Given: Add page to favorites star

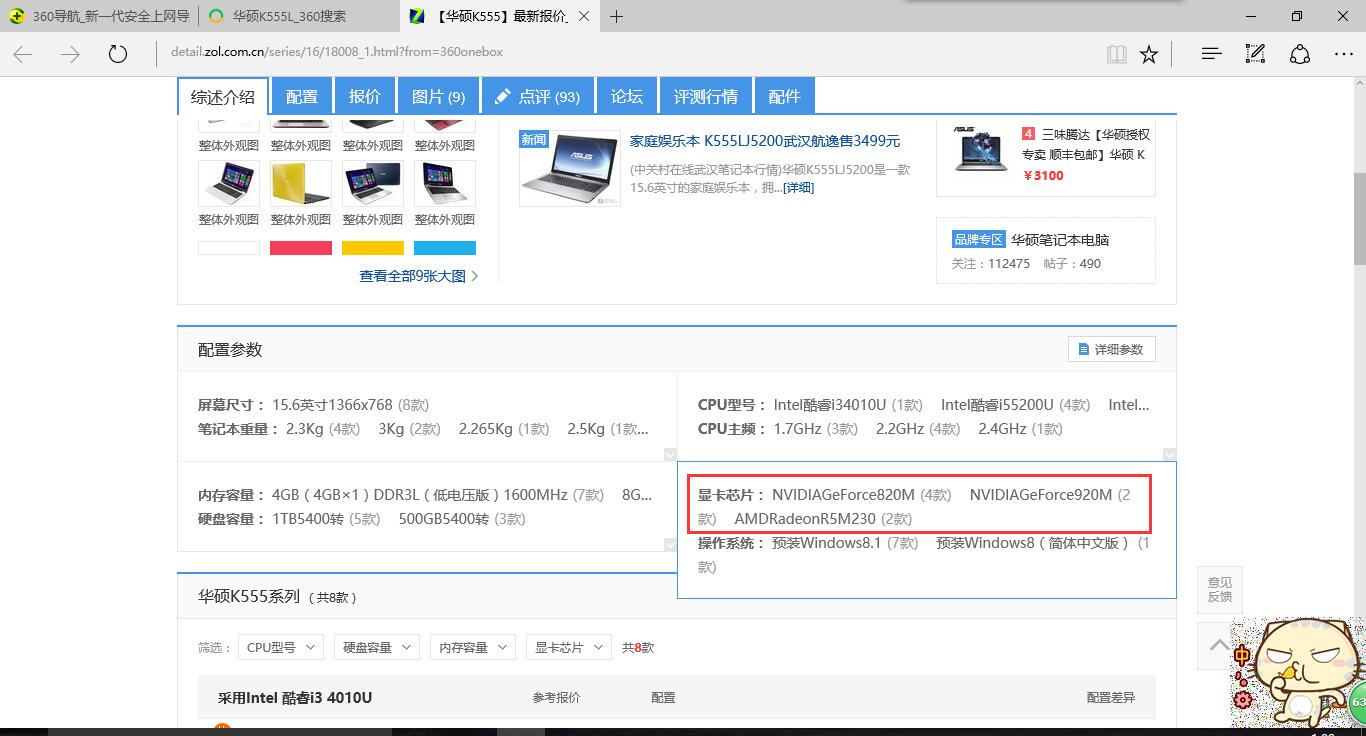Looking at the screenshot, I should click(1149, 54).
